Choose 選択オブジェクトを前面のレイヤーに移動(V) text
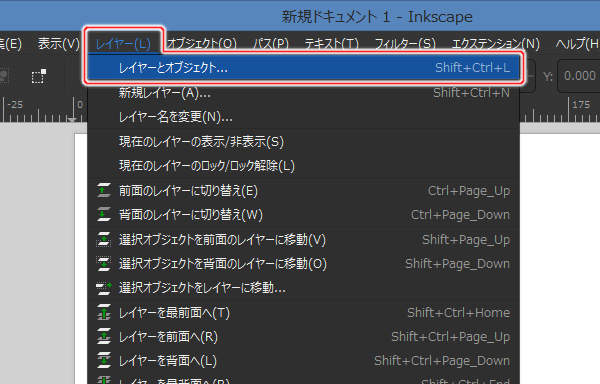 point(222,240)
